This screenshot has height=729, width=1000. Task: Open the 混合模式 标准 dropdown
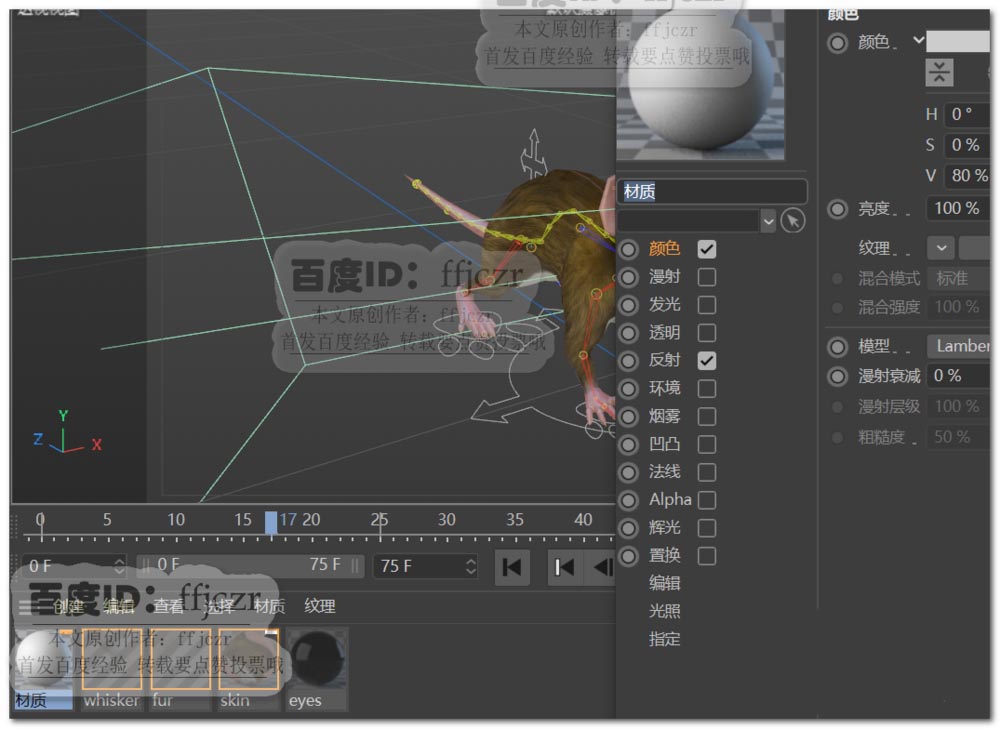(x=959, y=278)
